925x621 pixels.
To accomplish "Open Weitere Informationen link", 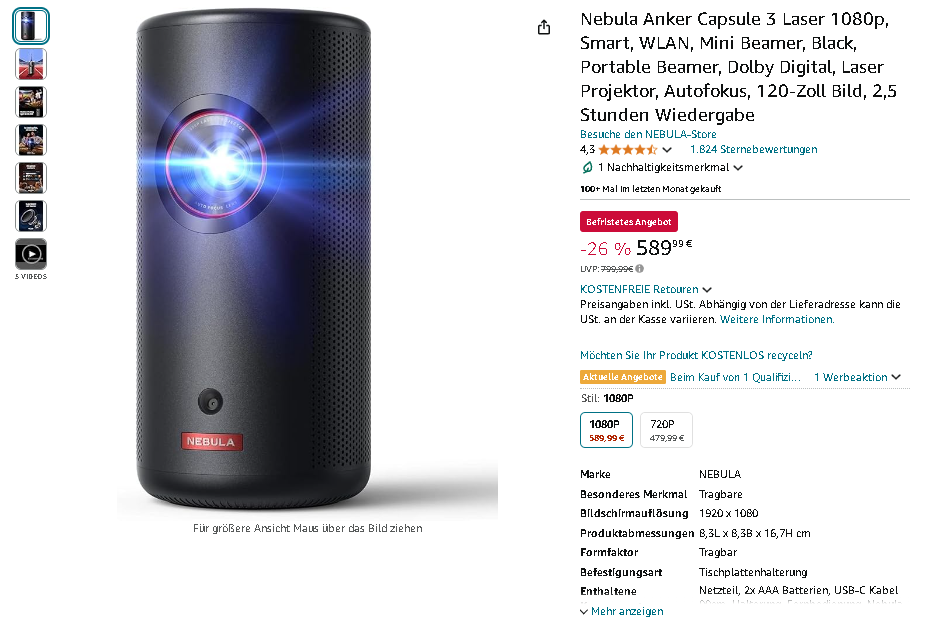I will pyautogui.click(x=777, y=320).
